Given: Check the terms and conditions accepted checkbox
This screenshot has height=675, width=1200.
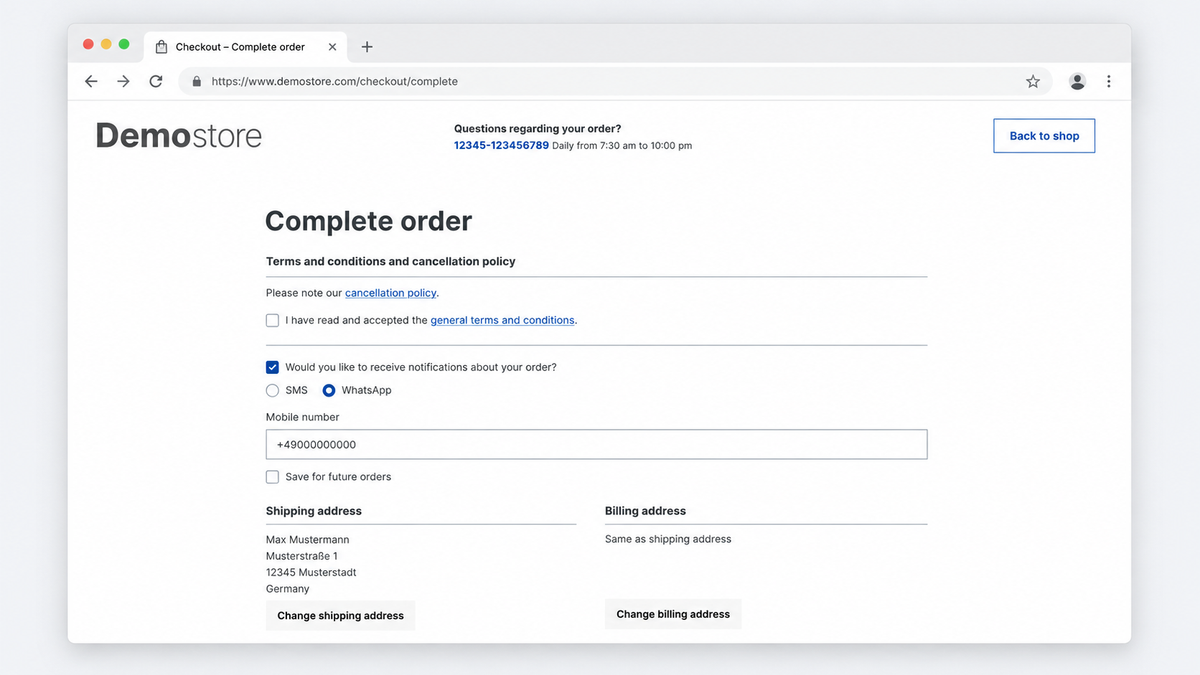Looking at the screenshot, I should pyautogui.click(x=272, y=321).
